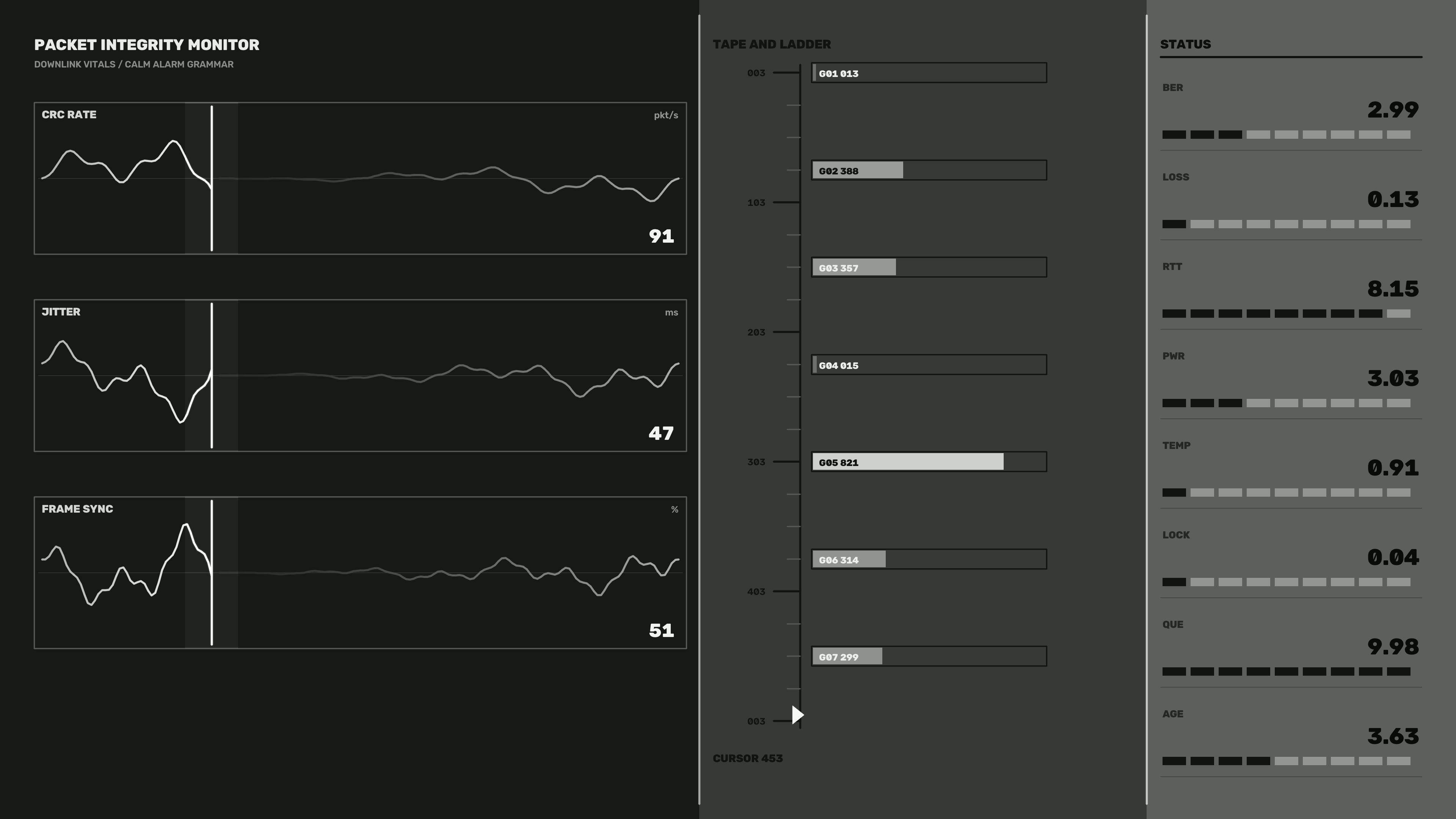Click the CRC RATE readout 91
The image size is (1456, 819).
point(661,236)
